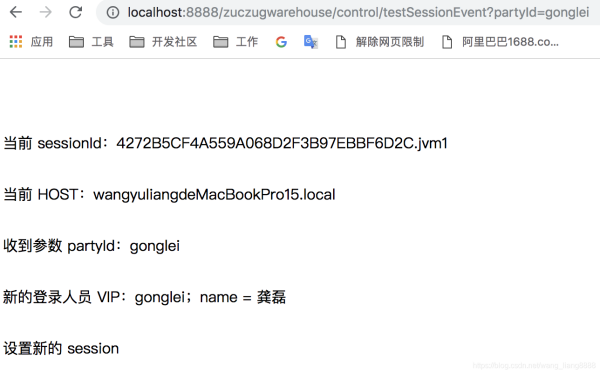Screen dimensions: 600x374
Task: Open the Google bookmark icon
Action: pyautogui.click(x=281, y=41)
